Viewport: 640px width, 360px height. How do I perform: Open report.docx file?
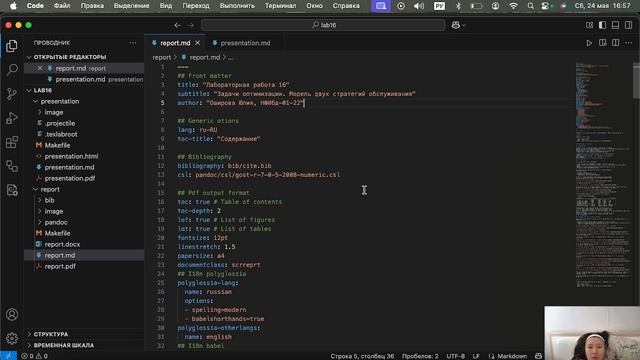(x=62, y=244)
